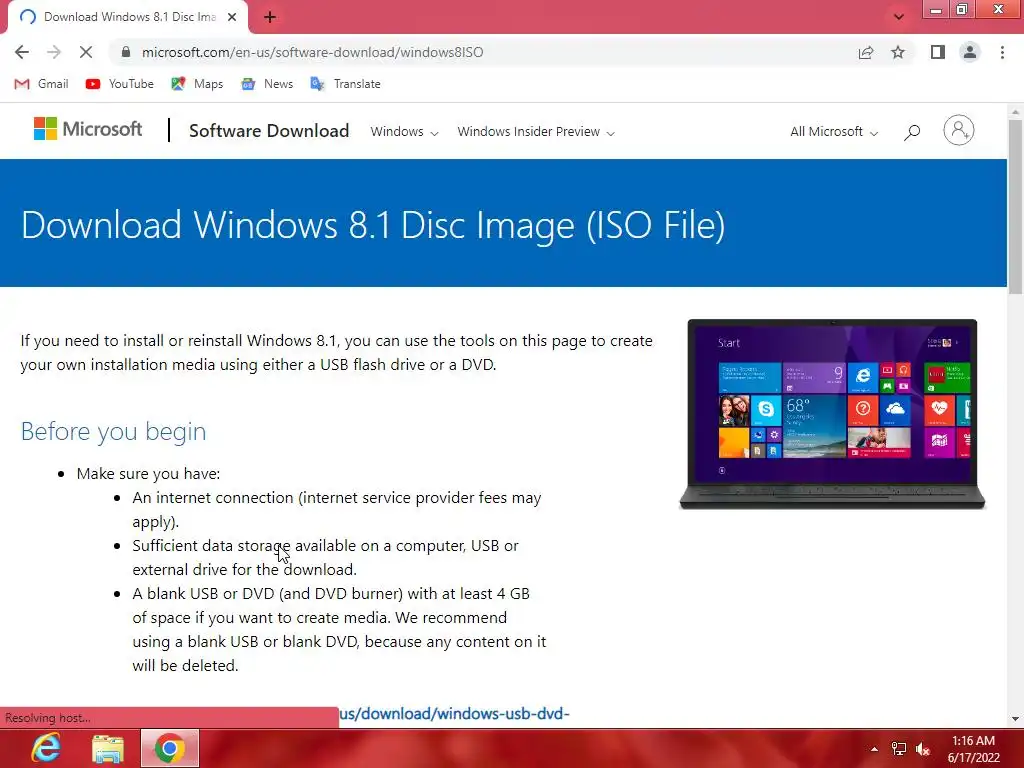The height and width of the screenshot is (768, 1024).
Task: Open the Translate bookmark
Action: (x=345, y=84)
